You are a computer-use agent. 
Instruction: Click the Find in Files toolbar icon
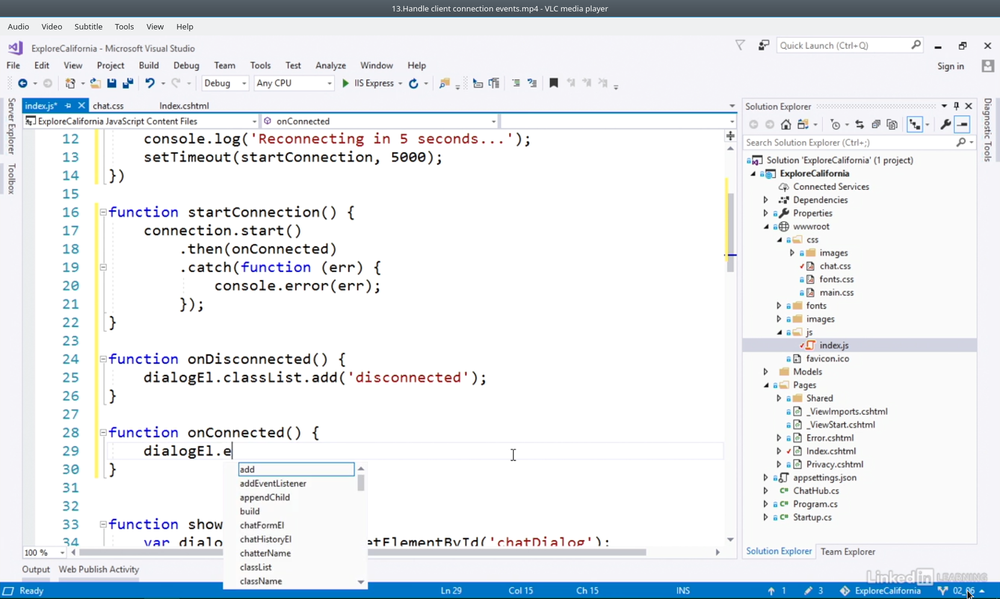[x=444, y=84]
